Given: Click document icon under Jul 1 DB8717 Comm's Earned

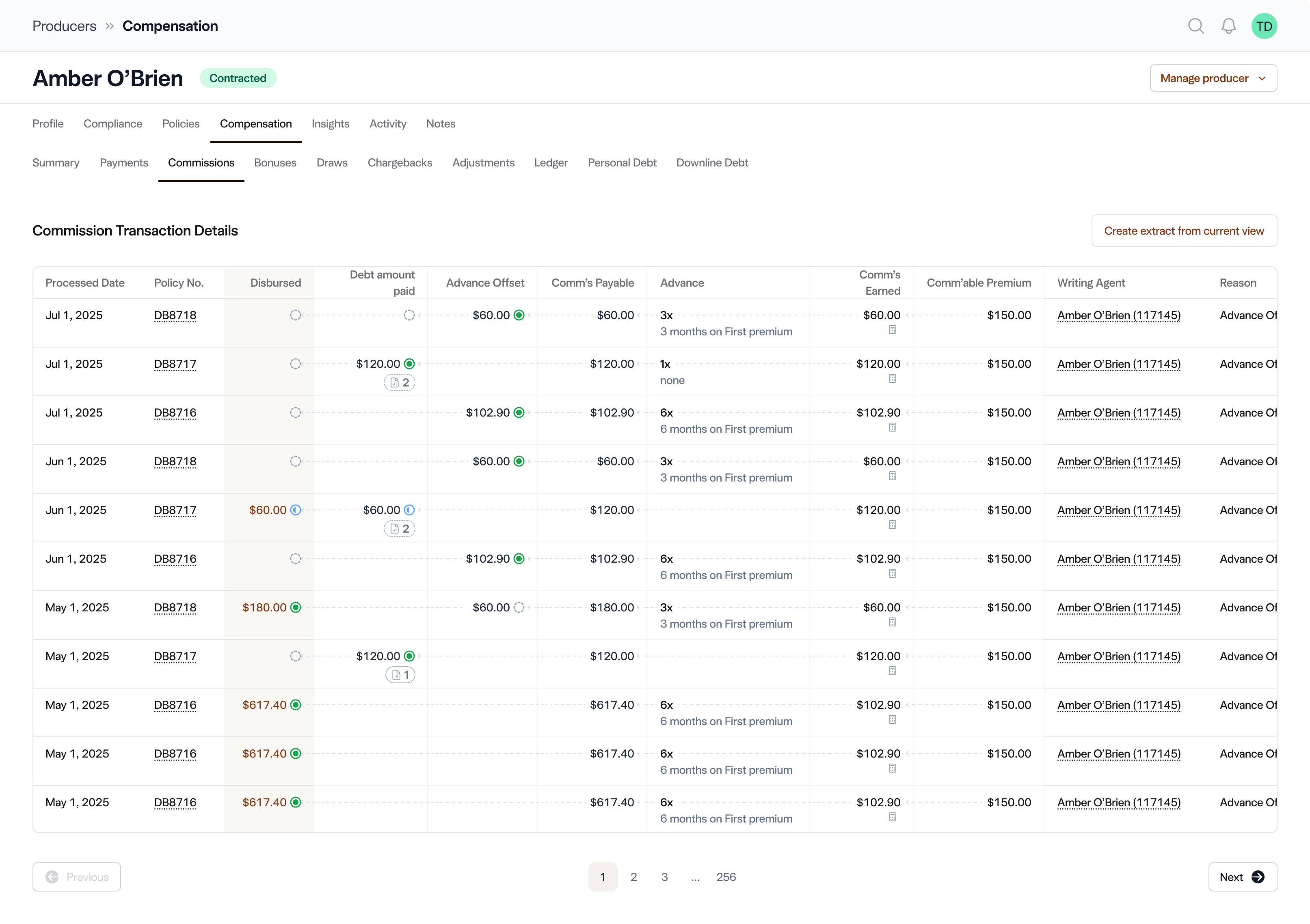Looking at the screenshot, I should click(893, 379).
